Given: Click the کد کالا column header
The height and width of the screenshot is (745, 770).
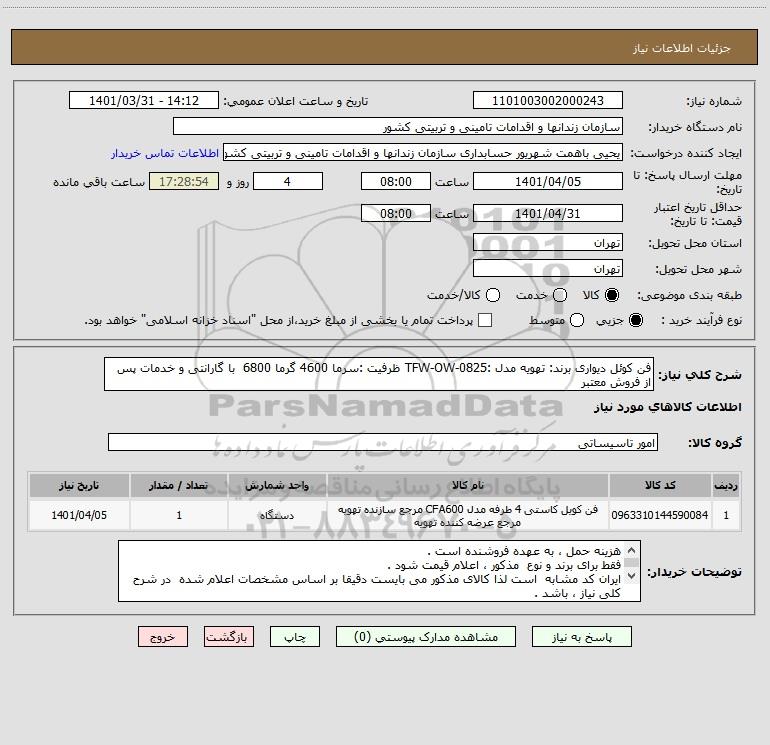Looking at the screenshot, I should pyautogui.click(x=660, y=486).
